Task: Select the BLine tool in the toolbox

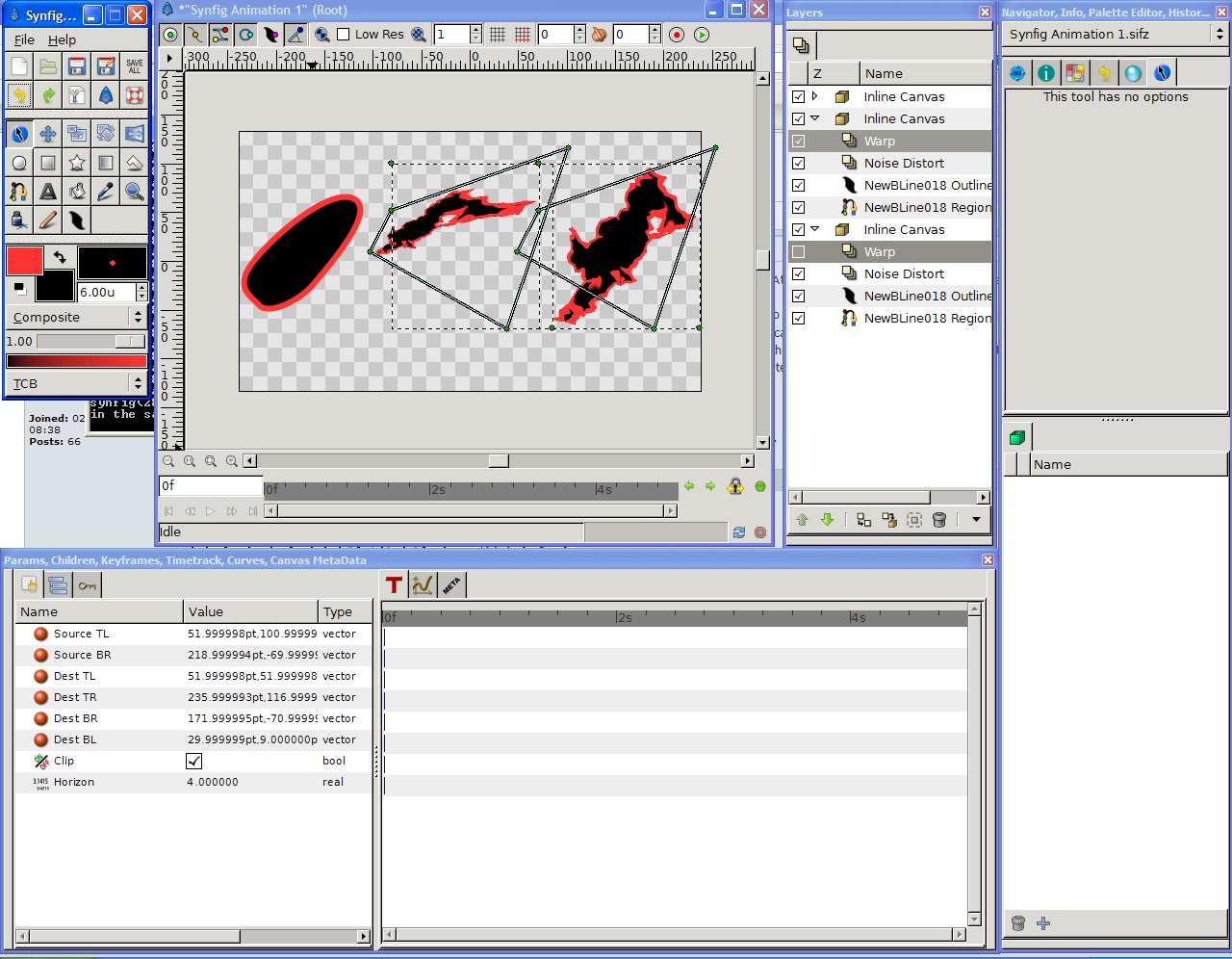Action: (18, 191)
